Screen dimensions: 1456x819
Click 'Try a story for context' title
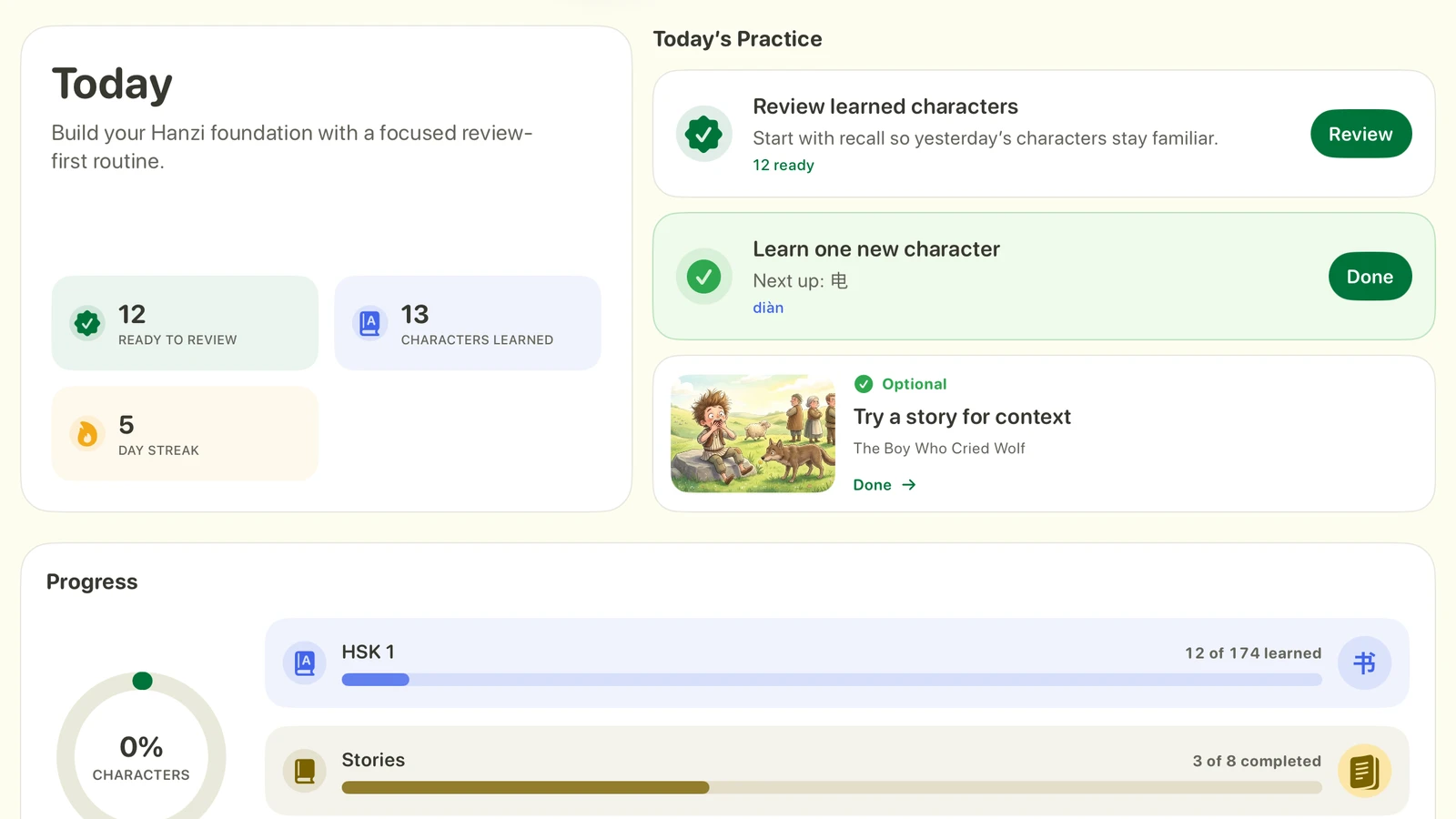(962, 417)
